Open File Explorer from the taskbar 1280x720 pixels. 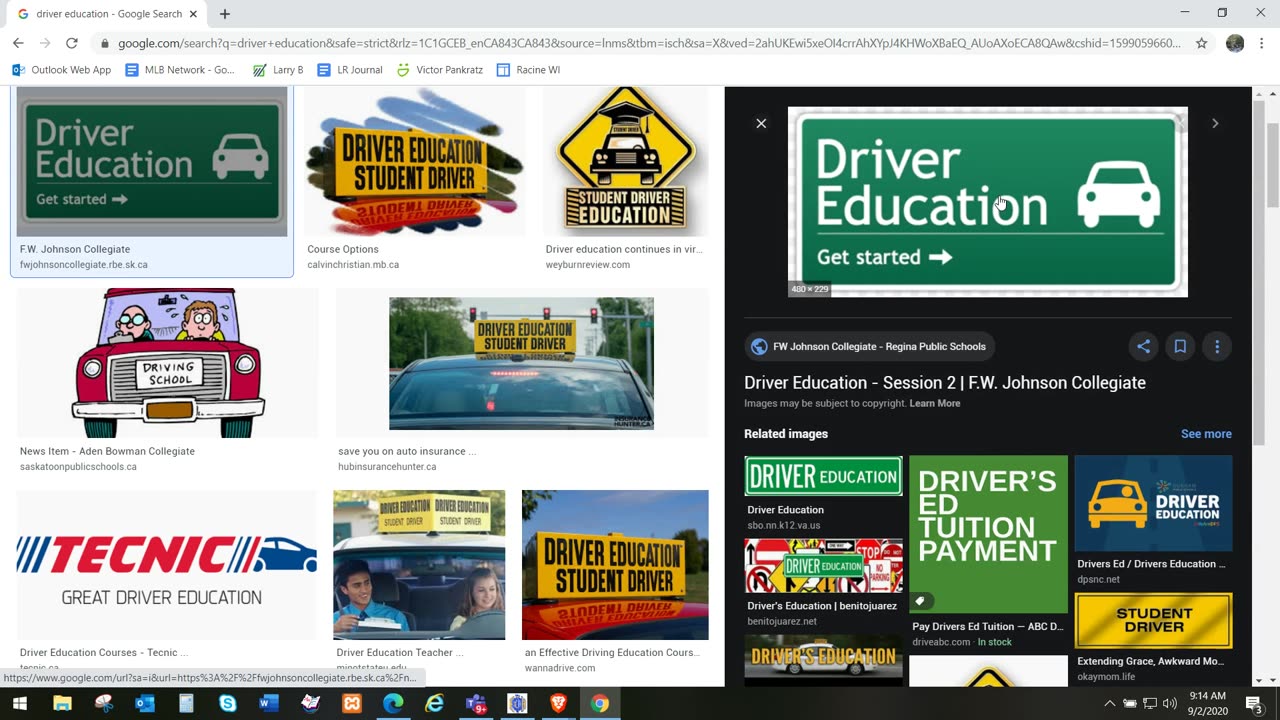62,703
